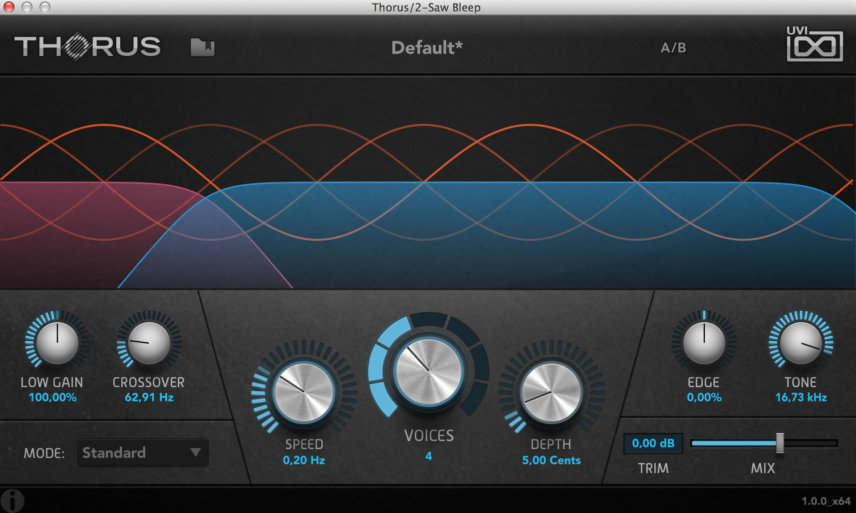
Task: Click the info icon
Action: (x=11, y=501)
